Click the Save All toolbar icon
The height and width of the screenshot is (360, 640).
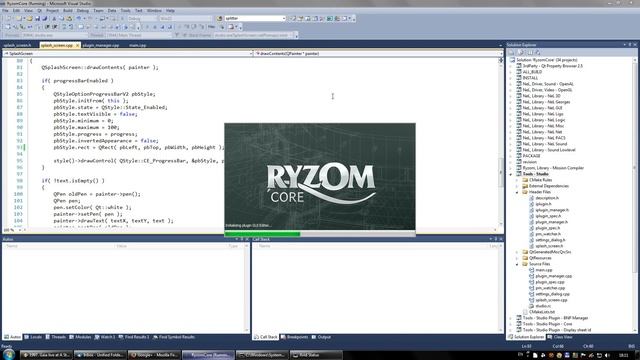click(x=44, y=18)
